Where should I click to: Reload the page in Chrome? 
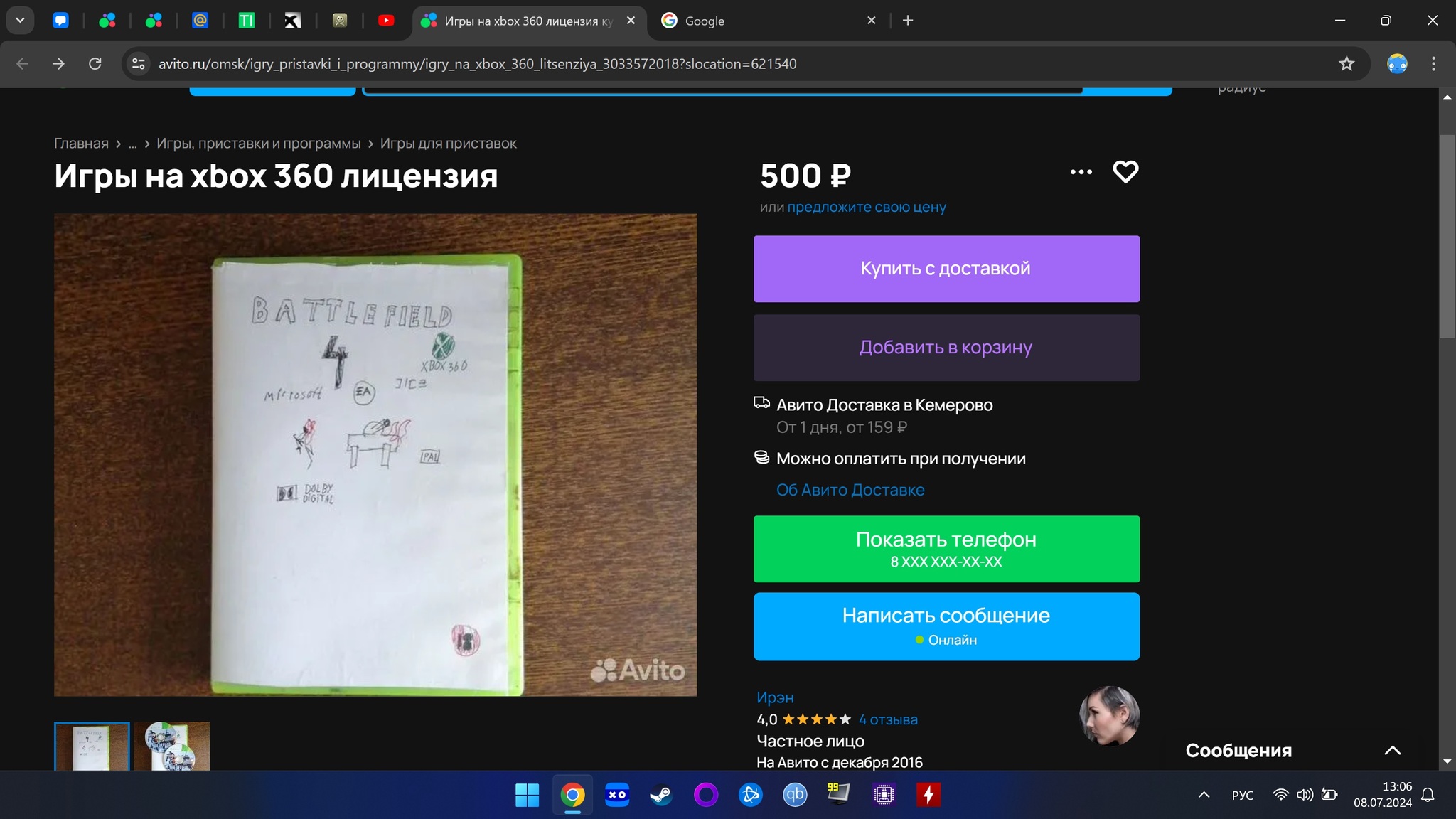click(95, 64)
